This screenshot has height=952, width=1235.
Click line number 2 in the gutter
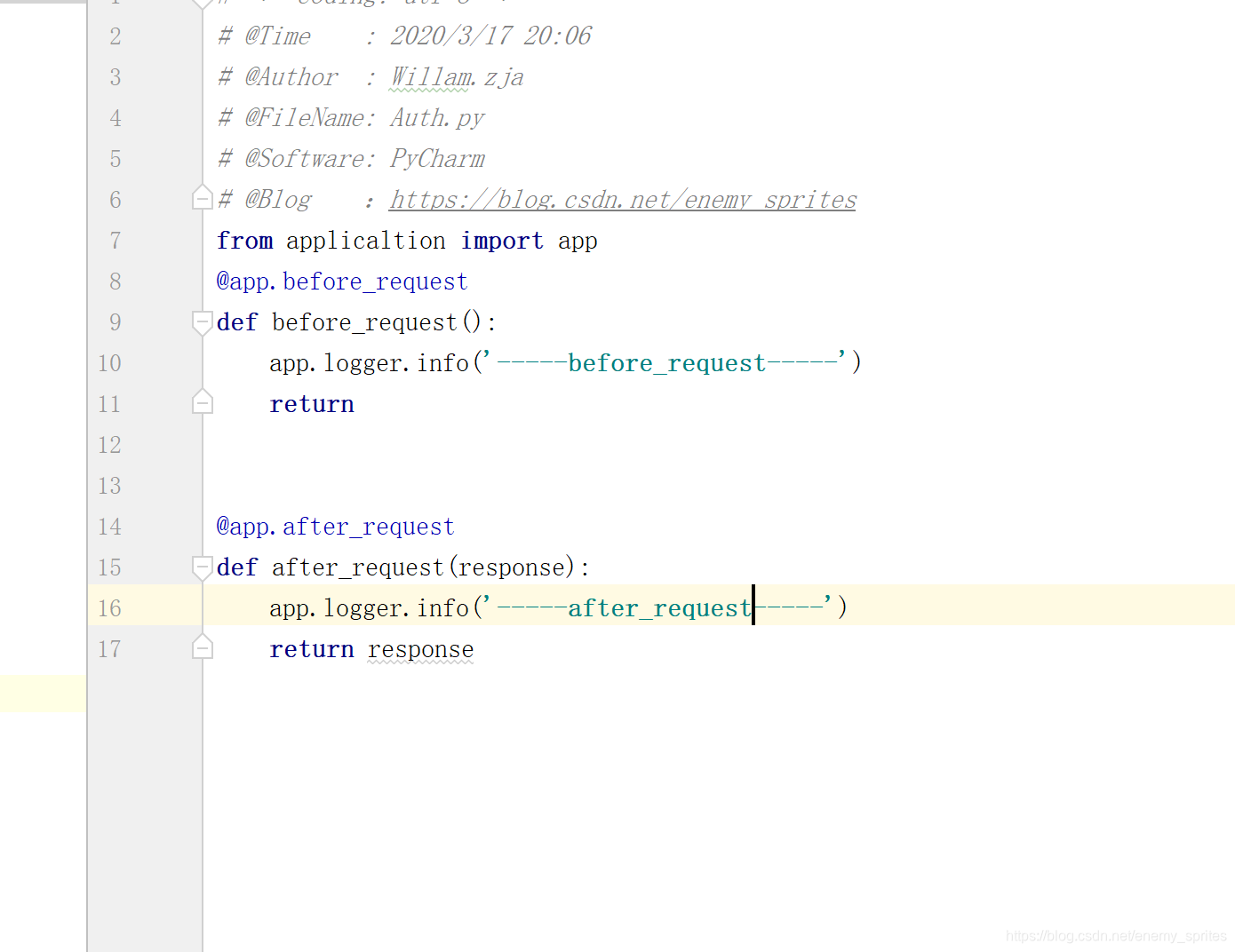[x=116, y=36]
